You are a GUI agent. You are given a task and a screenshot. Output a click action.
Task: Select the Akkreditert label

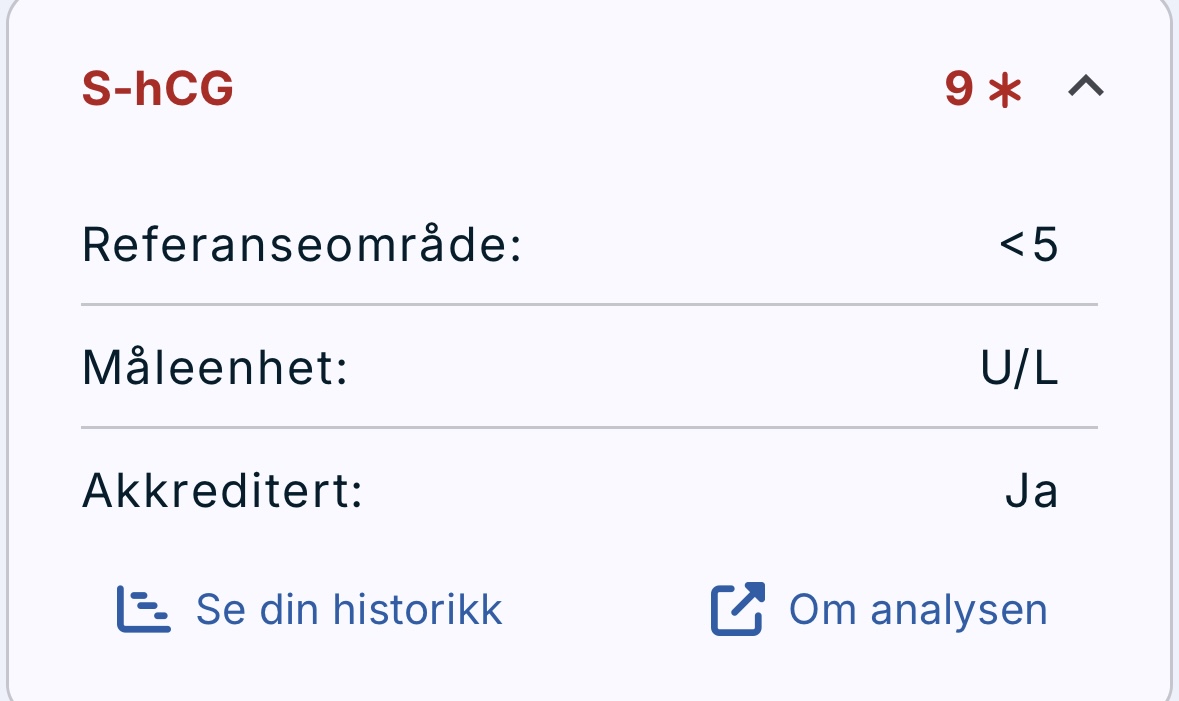coord(222,492)
